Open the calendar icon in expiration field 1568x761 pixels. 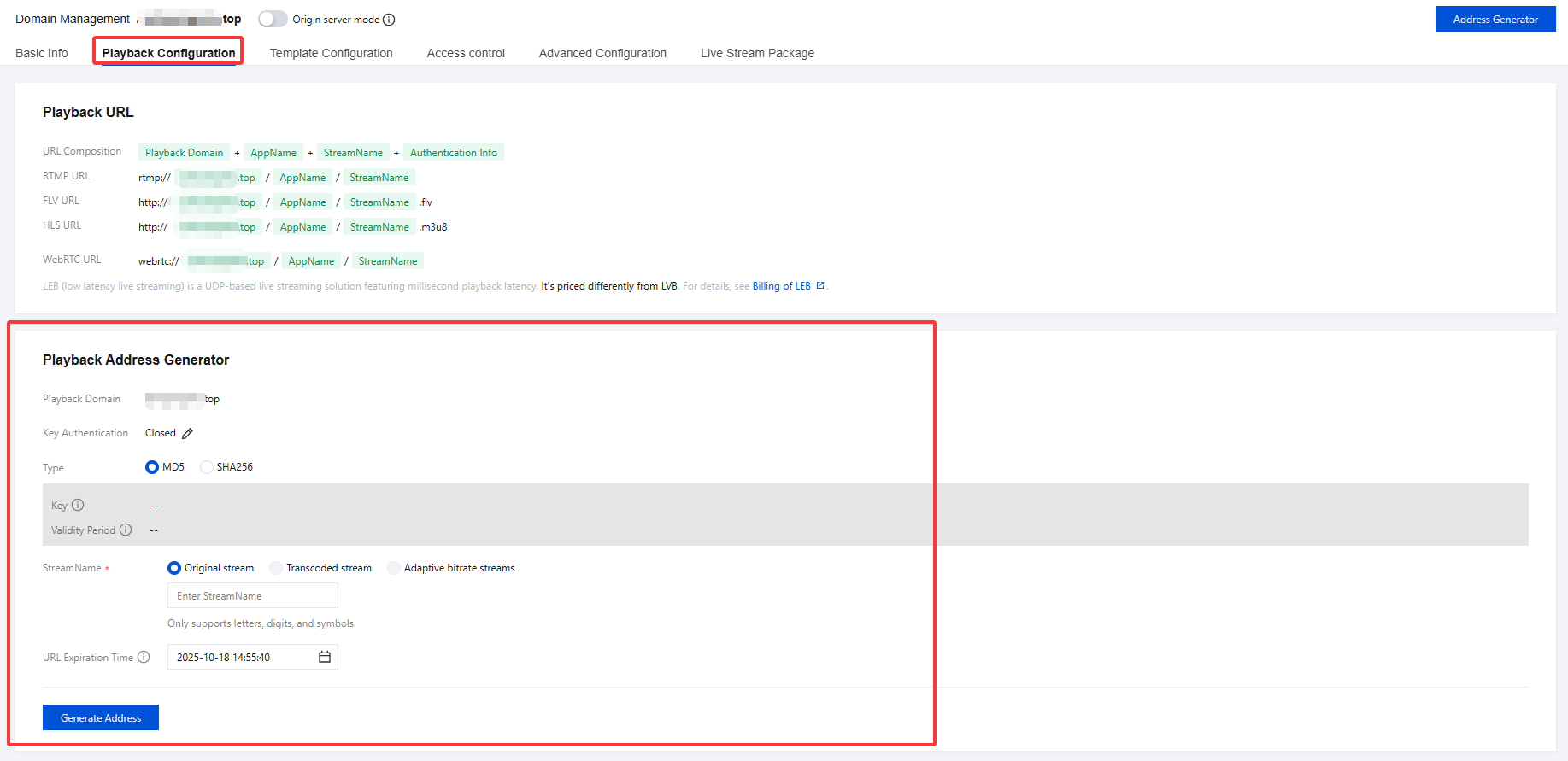[325, 657]
